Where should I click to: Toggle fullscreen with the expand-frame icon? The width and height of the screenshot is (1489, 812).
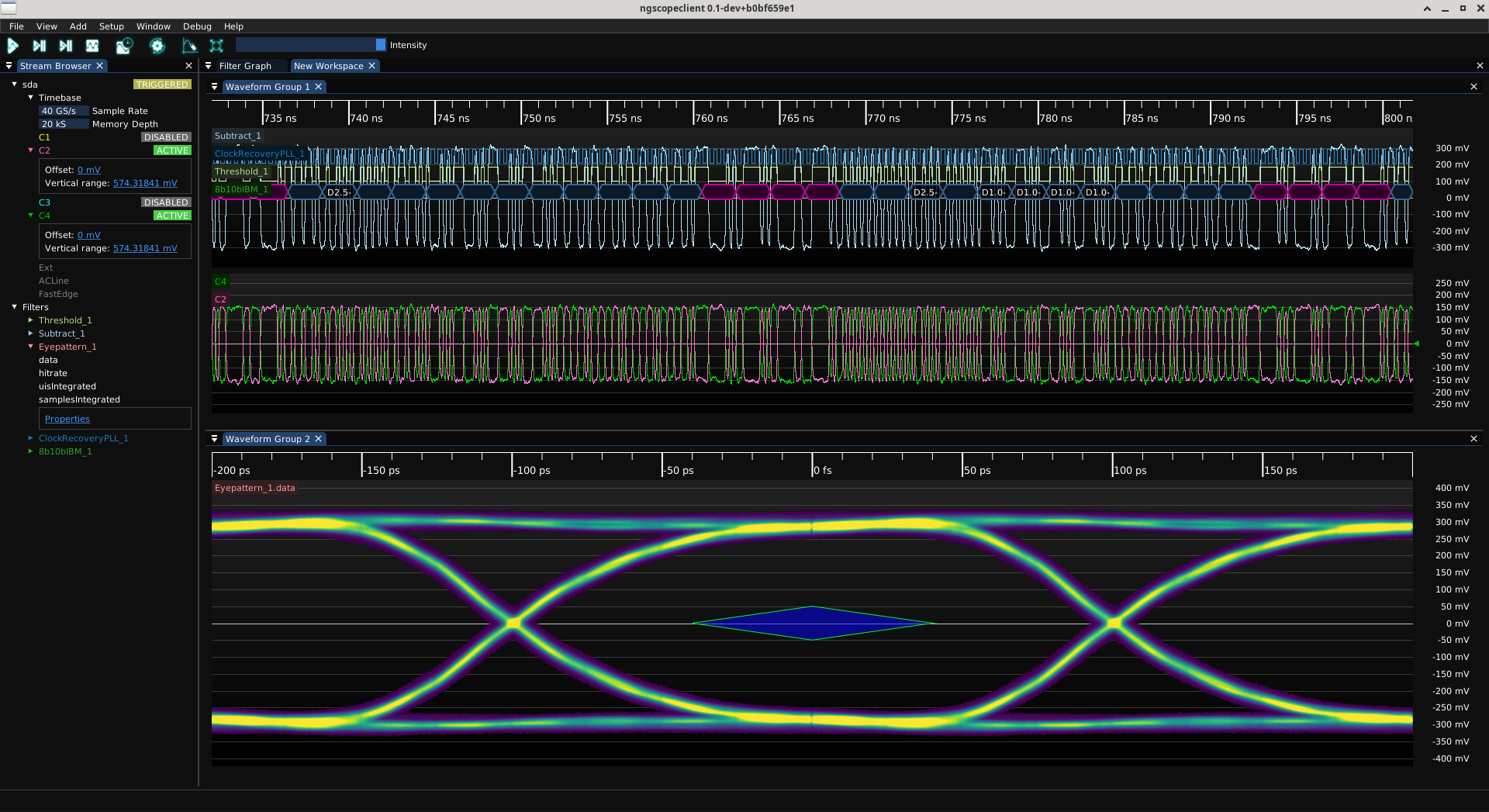pyautogui.click(x=216, y=46)
